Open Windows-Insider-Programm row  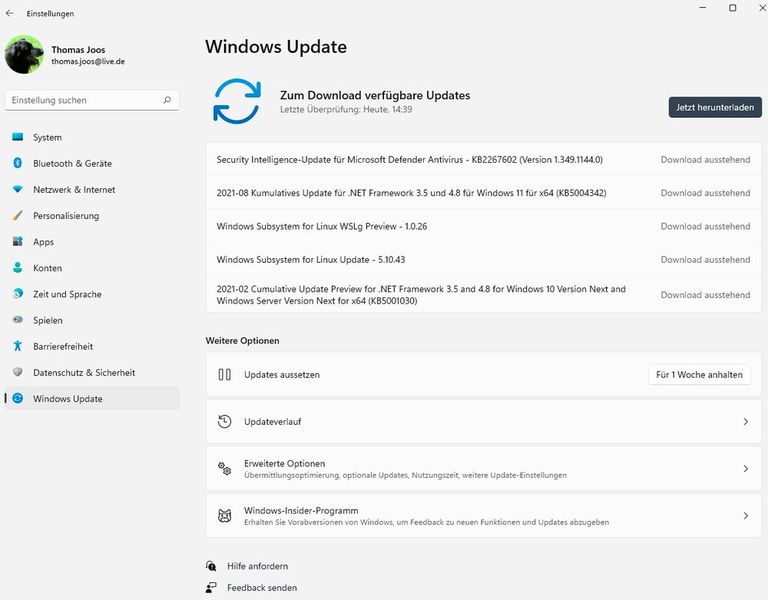[483, 516]
